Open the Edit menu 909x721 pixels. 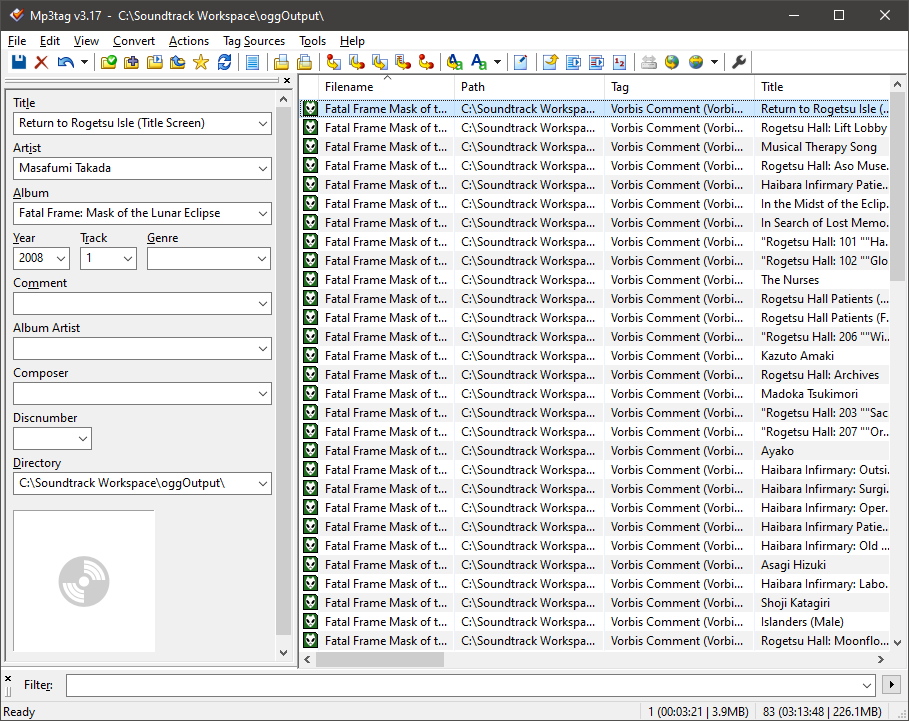click(50, 41)
